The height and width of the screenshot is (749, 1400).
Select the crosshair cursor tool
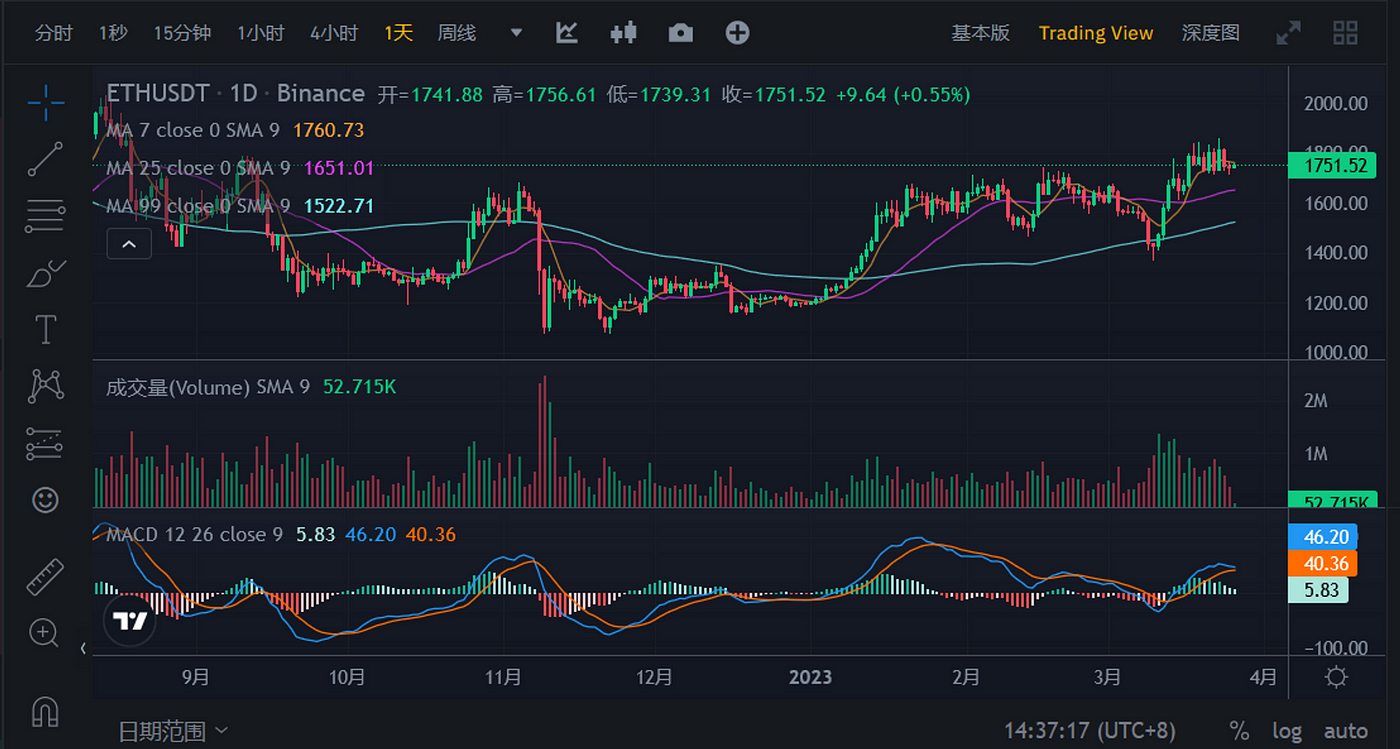pyautogui.click(x=45, y=103)
